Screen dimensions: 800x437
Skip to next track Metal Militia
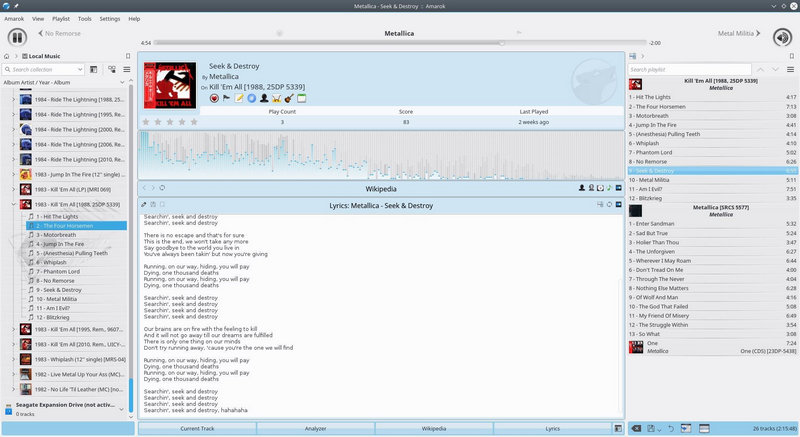(738, 33)
